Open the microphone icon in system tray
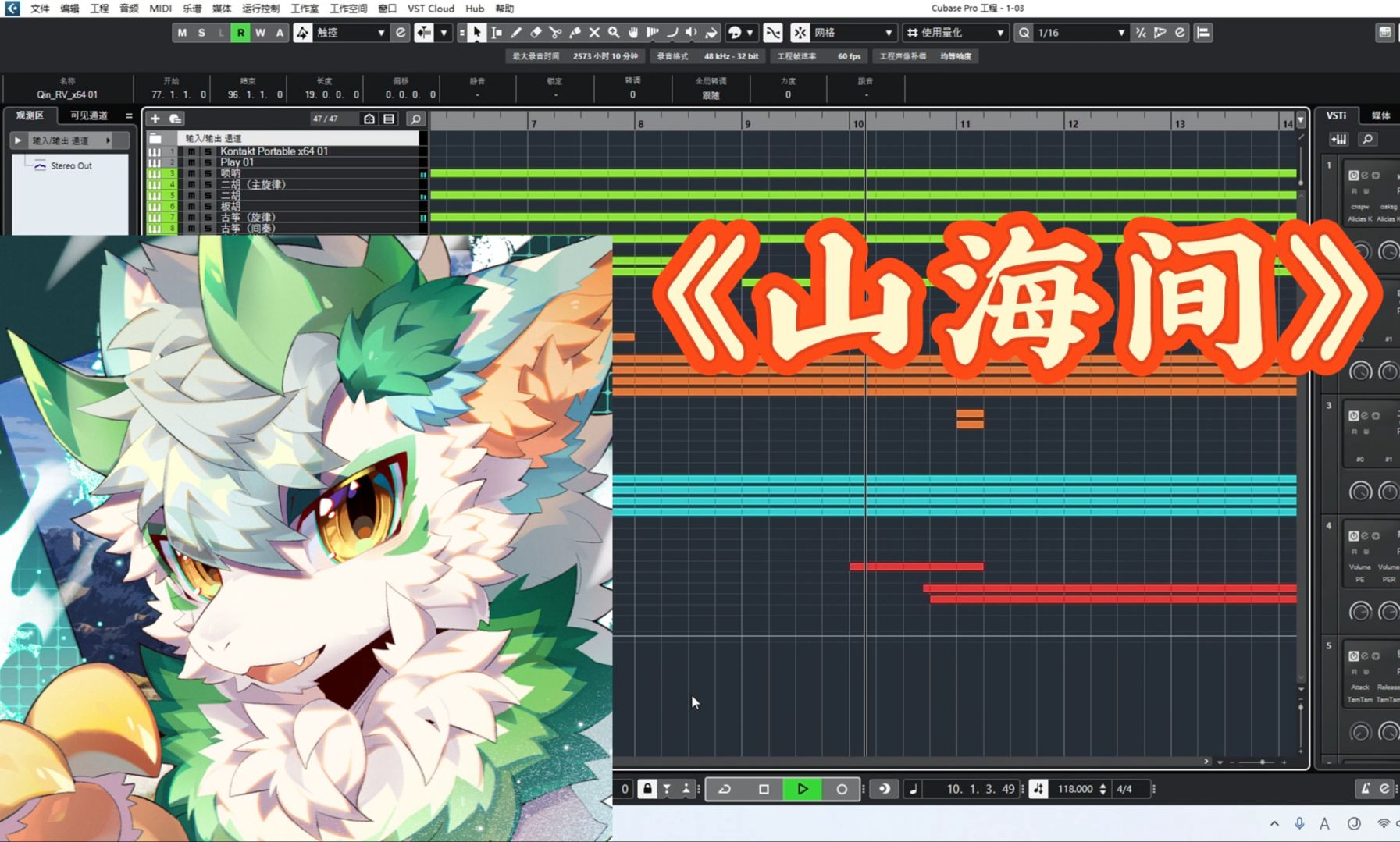 (x=1299, y=823)
